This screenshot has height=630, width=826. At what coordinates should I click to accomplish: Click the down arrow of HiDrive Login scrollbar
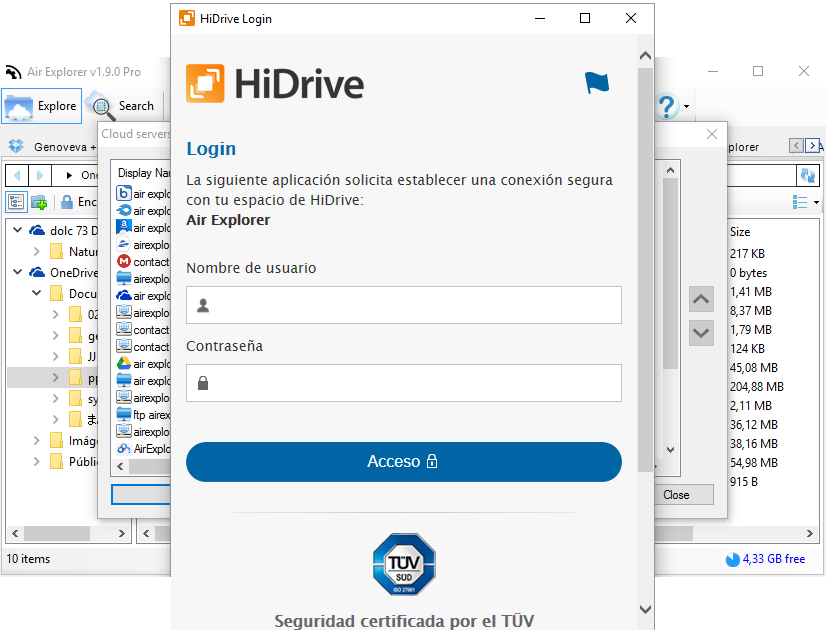point(645,609)
